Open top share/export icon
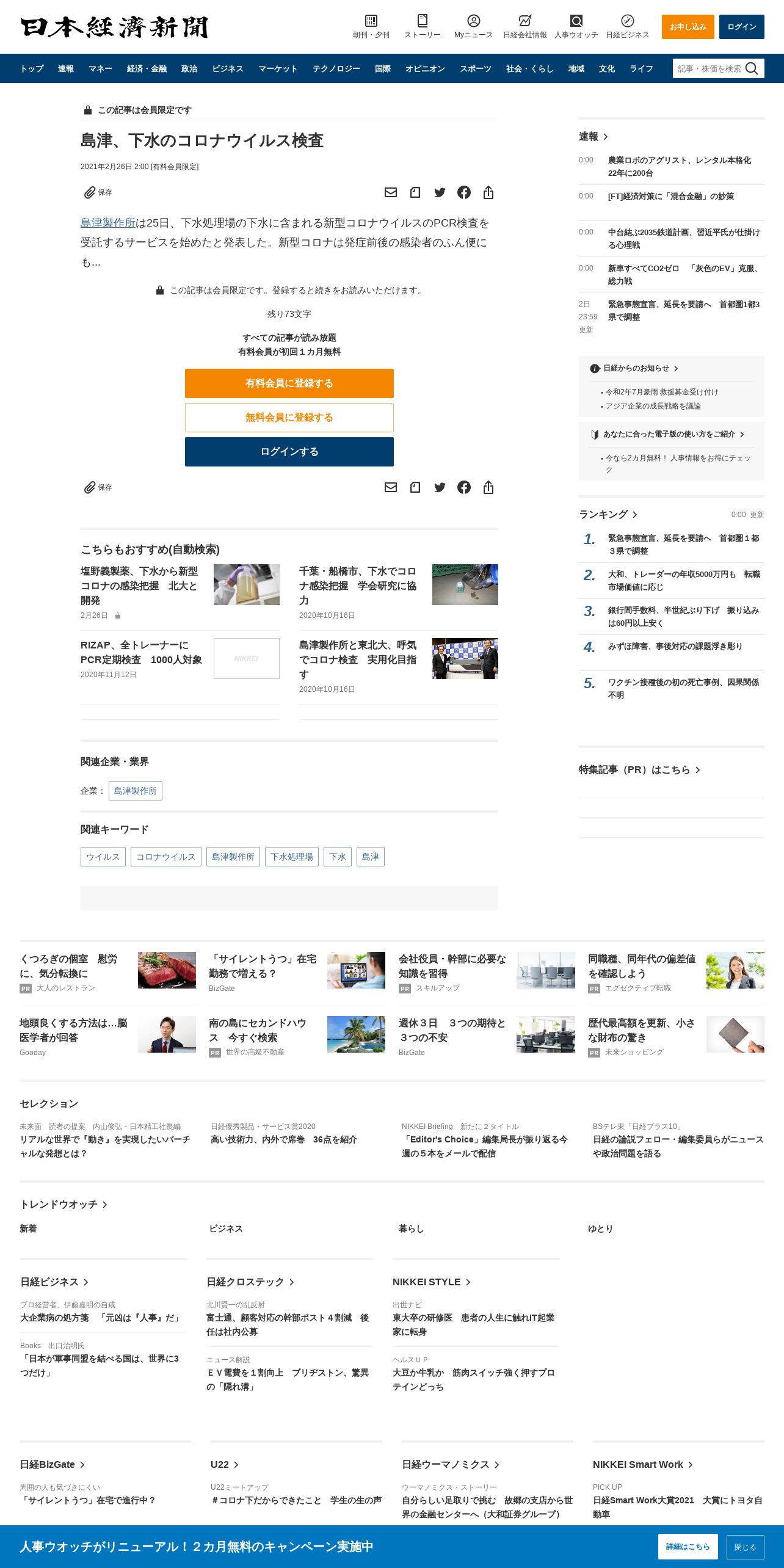The height and width of the screenshot is (1568, 784). pyautogui.click(x=488, y=192)
